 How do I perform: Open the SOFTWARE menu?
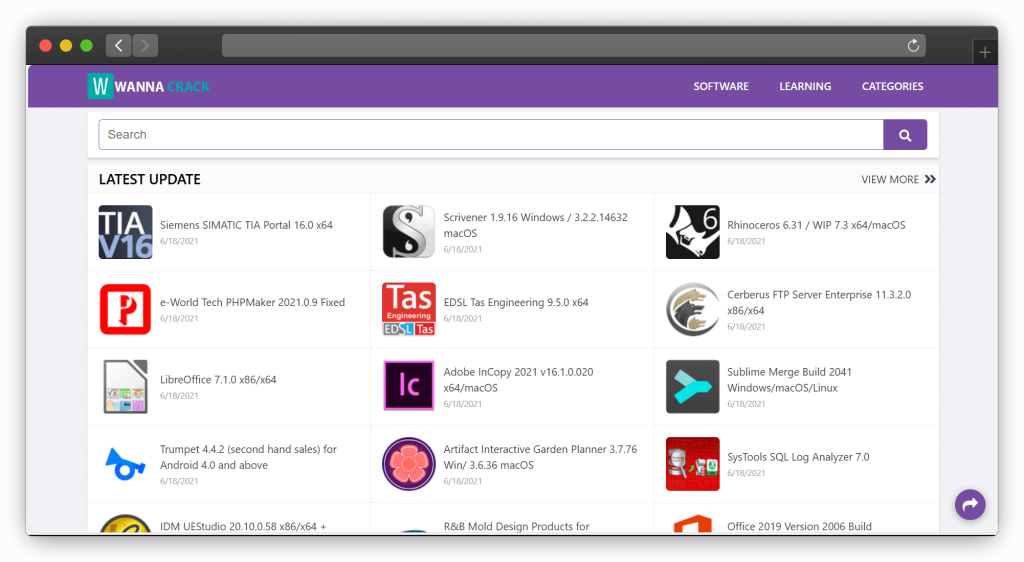click(x=721, y=86)
